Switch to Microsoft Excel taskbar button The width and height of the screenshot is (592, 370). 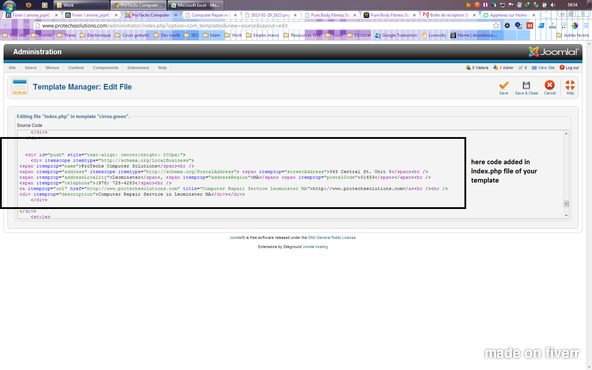tap(195, 5)
